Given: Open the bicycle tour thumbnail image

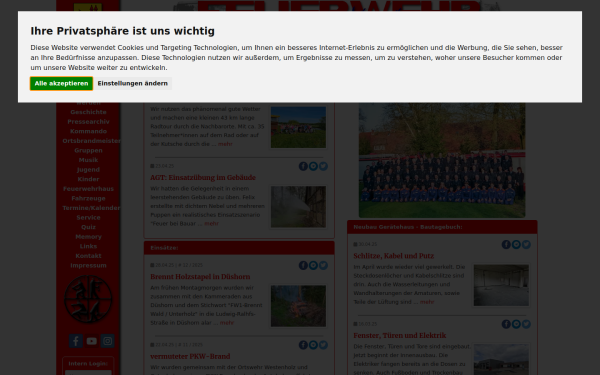Looking at the screenshot, I should tap(298, 127).
